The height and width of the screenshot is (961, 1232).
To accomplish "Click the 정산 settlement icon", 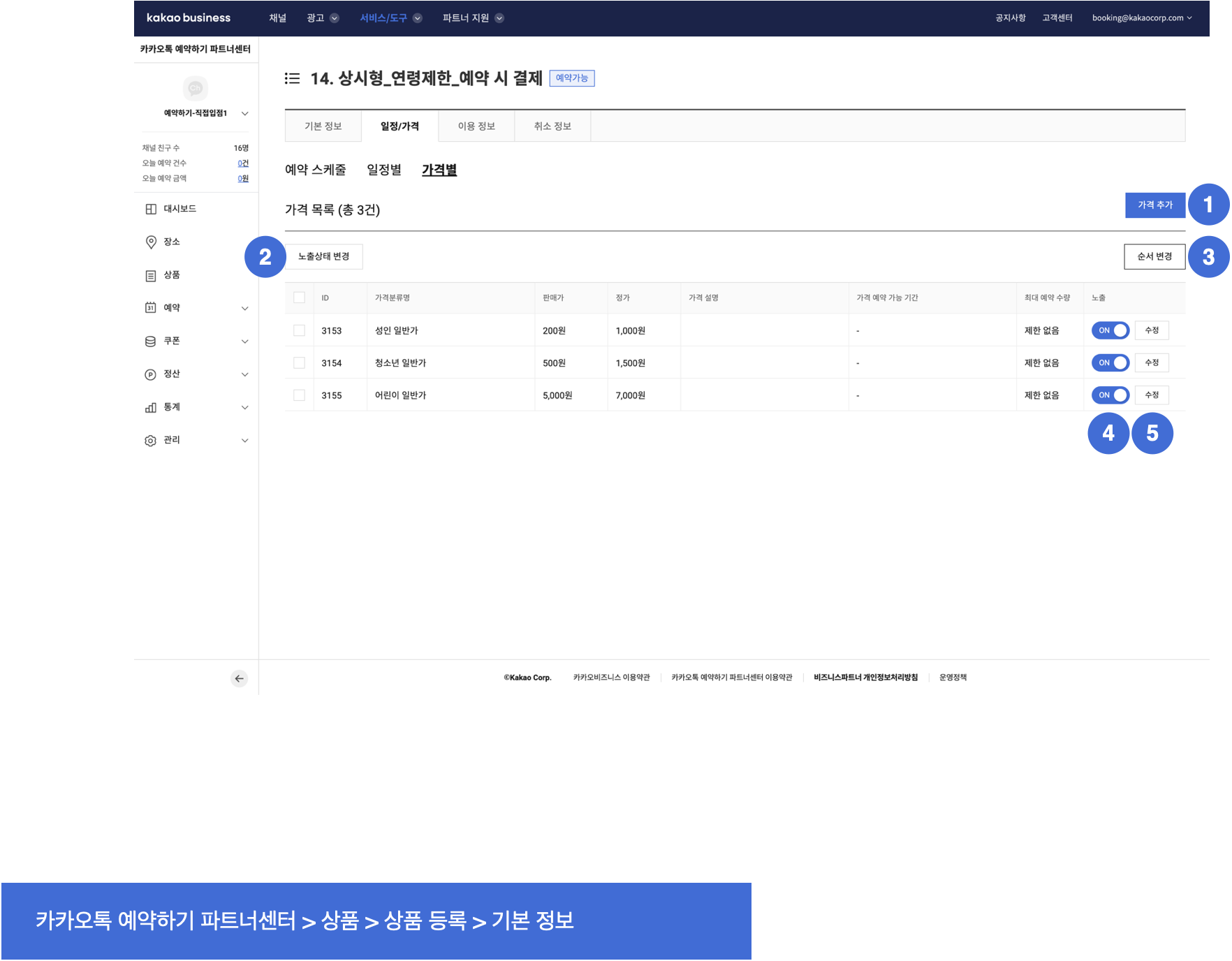I will coord(151,374).
